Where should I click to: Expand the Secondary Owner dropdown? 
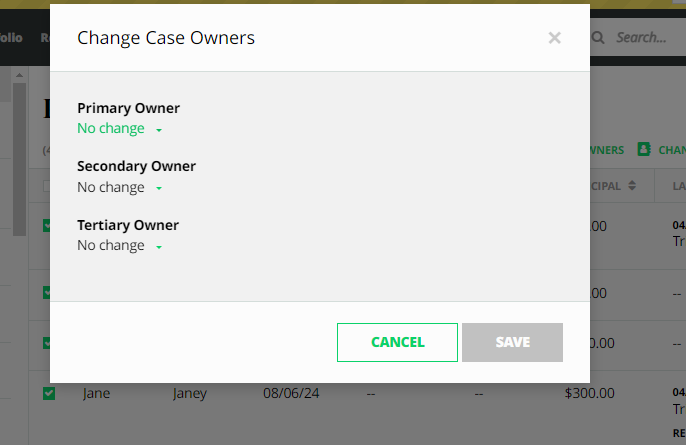tap(119, 188)
